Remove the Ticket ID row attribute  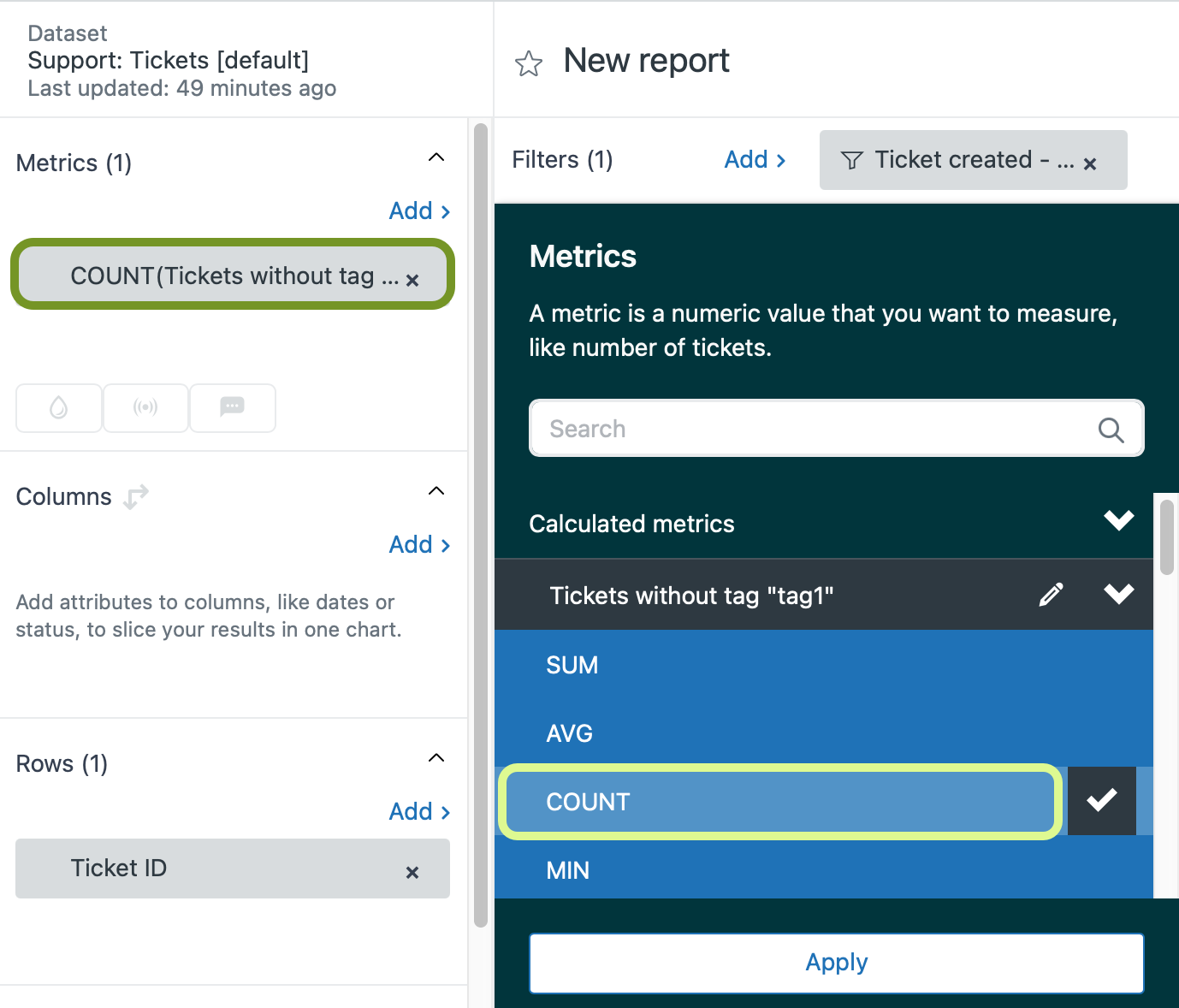click(x=412, y=872)
